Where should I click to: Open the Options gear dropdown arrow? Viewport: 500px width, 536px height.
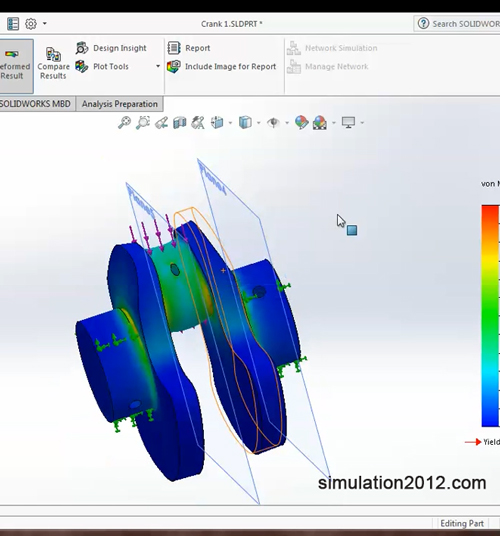(x=45, y=24)
